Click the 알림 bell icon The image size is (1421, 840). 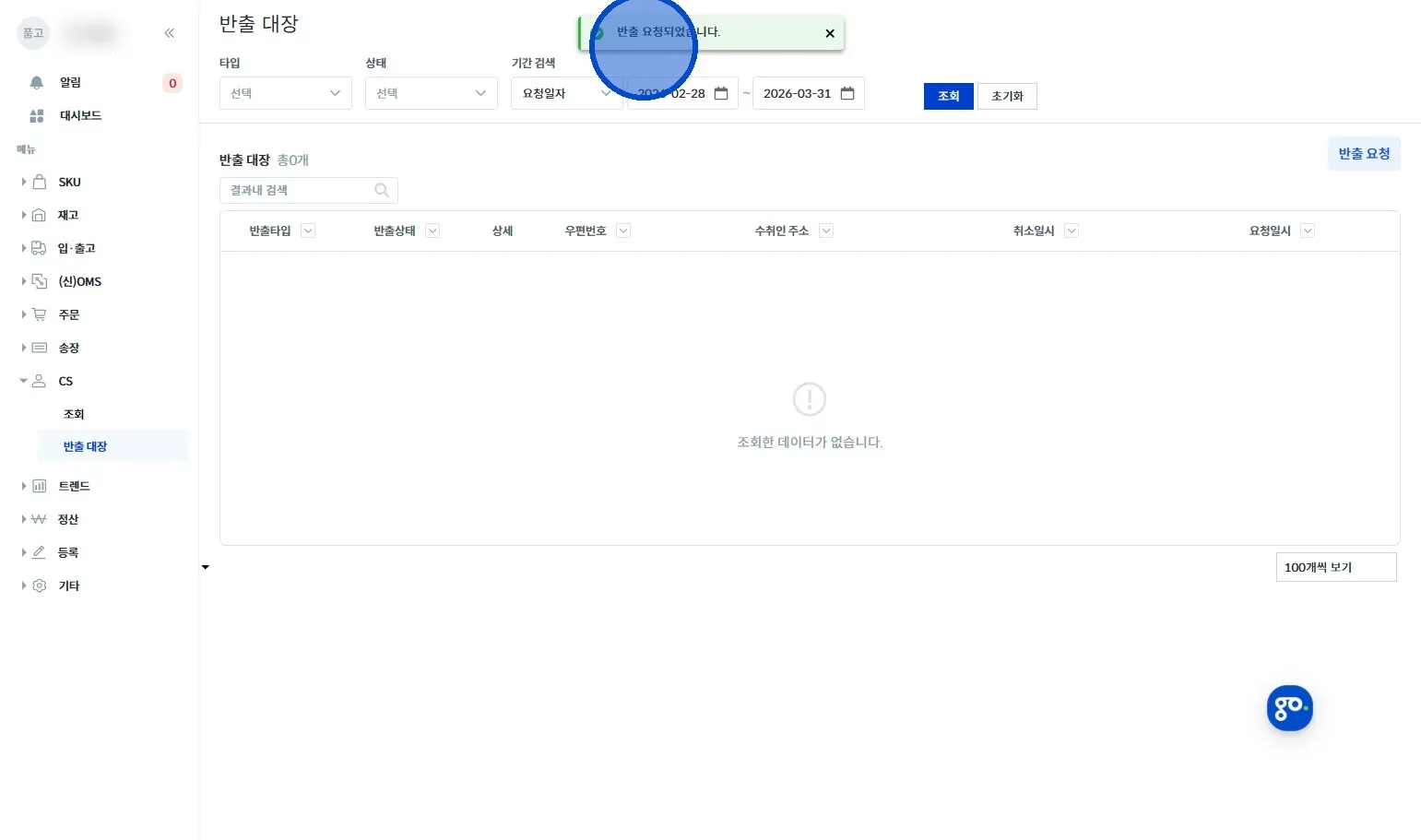37,83
